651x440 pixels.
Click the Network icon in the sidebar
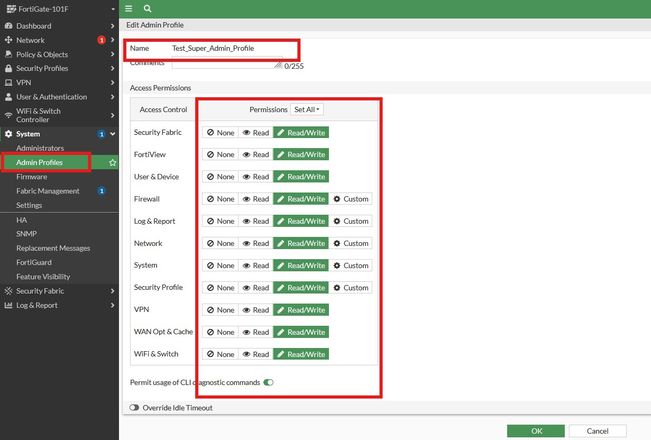pos(8,40)
